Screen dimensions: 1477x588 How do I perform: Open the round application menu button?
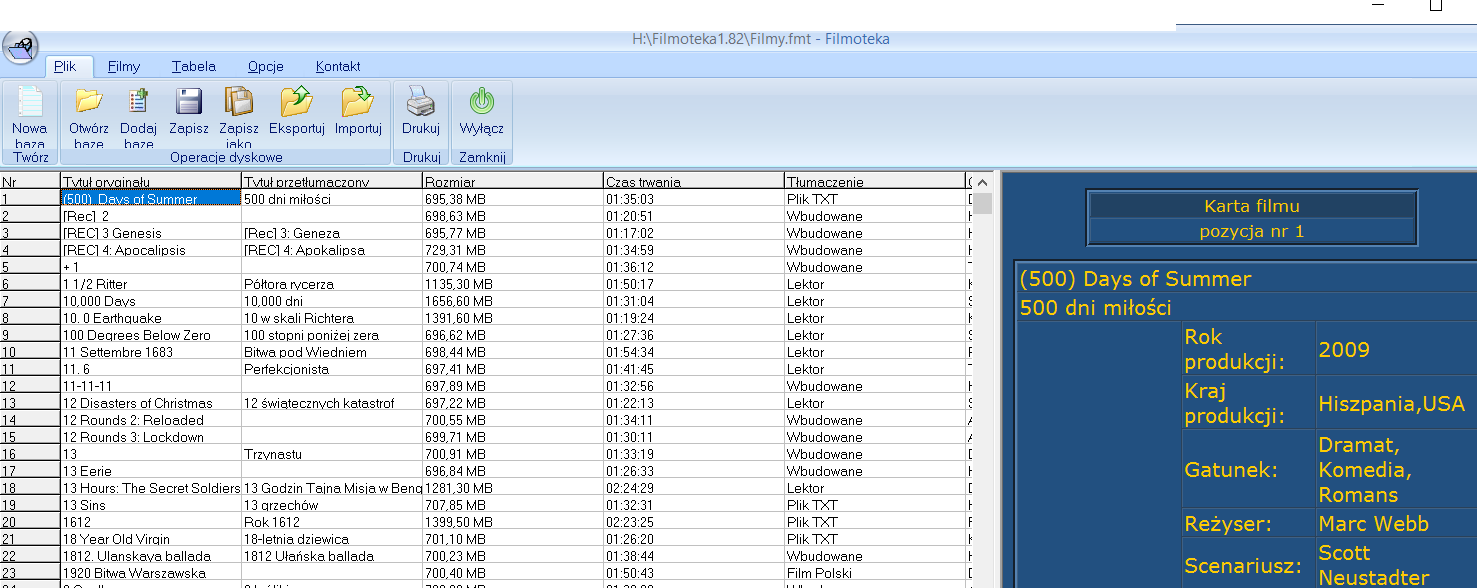coord(20,47)
